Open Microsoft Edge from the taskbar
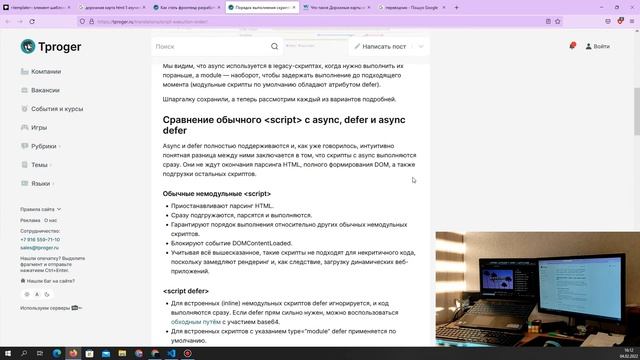This screenshot has width=640, height=360. pos(57,353)
